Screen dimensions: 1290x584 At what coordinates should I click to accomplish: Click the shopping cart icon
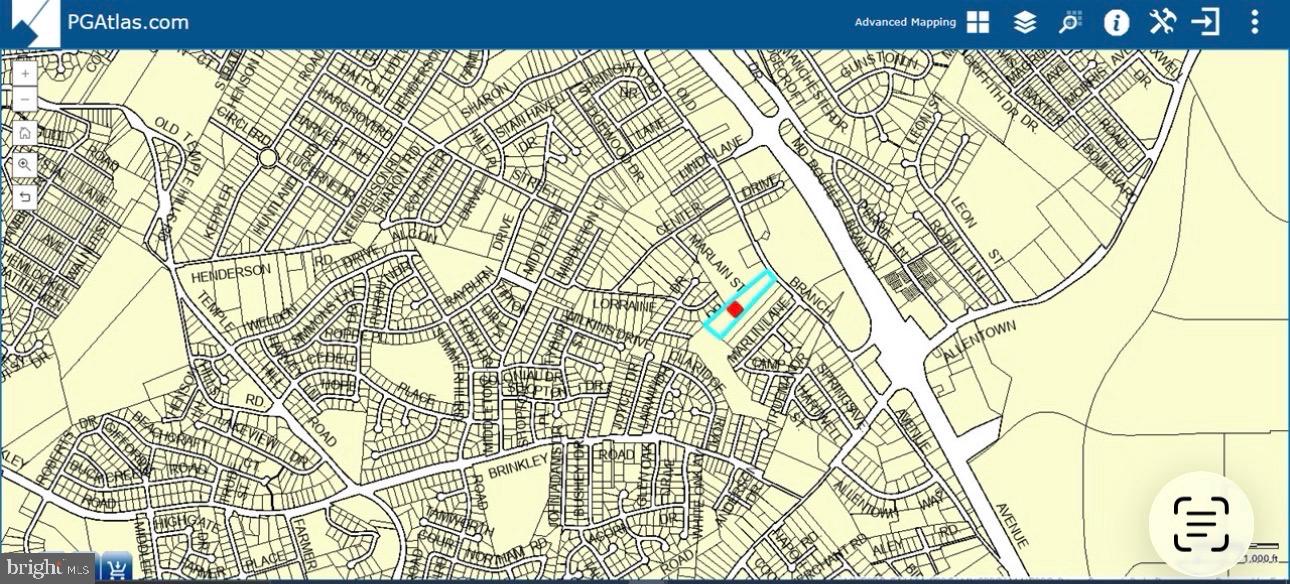[117, 569]
